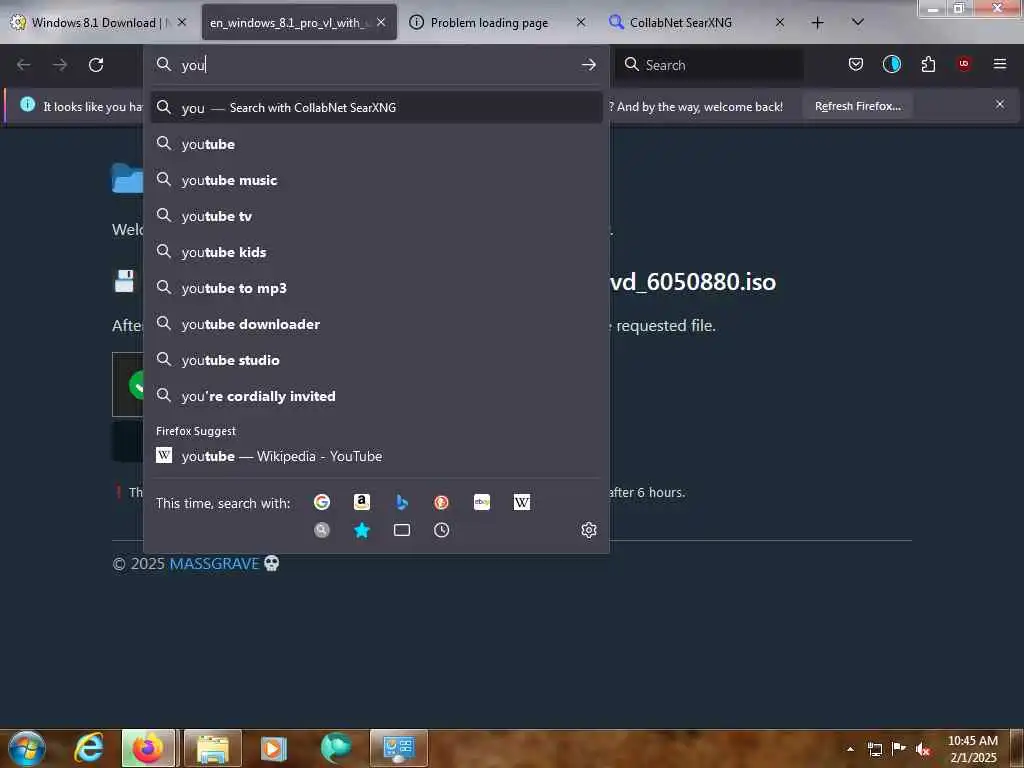Open the Firefox hamburger application menu
The width and height of the screenshot is (1024, 768).
point(1000,64)
